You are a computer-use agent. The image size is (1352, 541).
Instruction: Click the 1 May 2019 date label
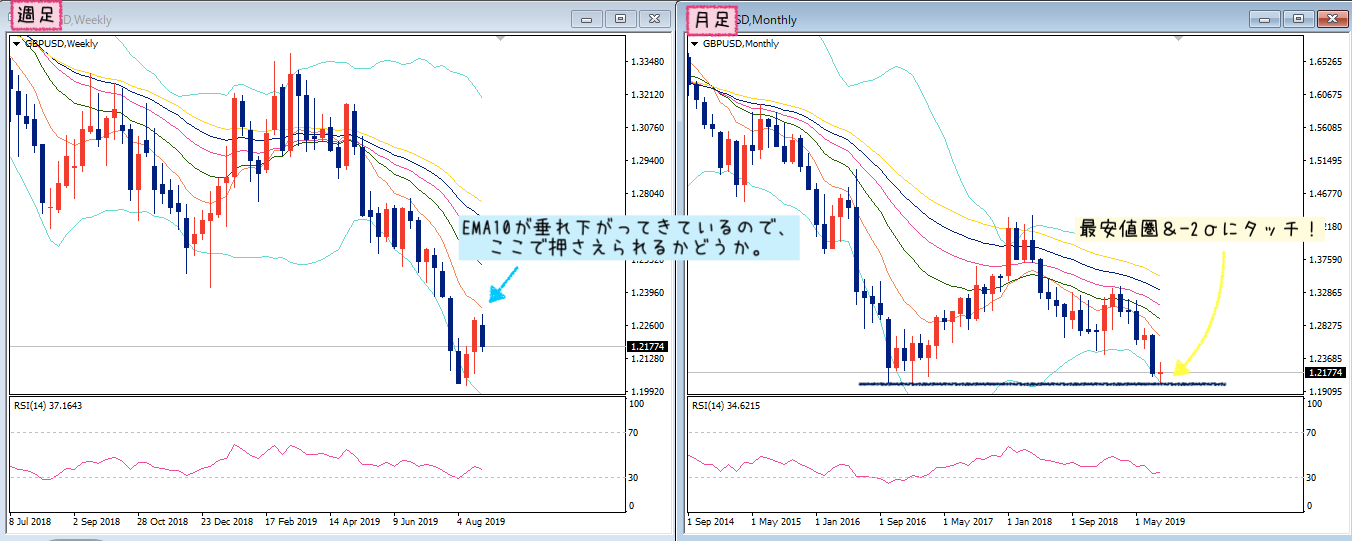[x=1160, y=522]
